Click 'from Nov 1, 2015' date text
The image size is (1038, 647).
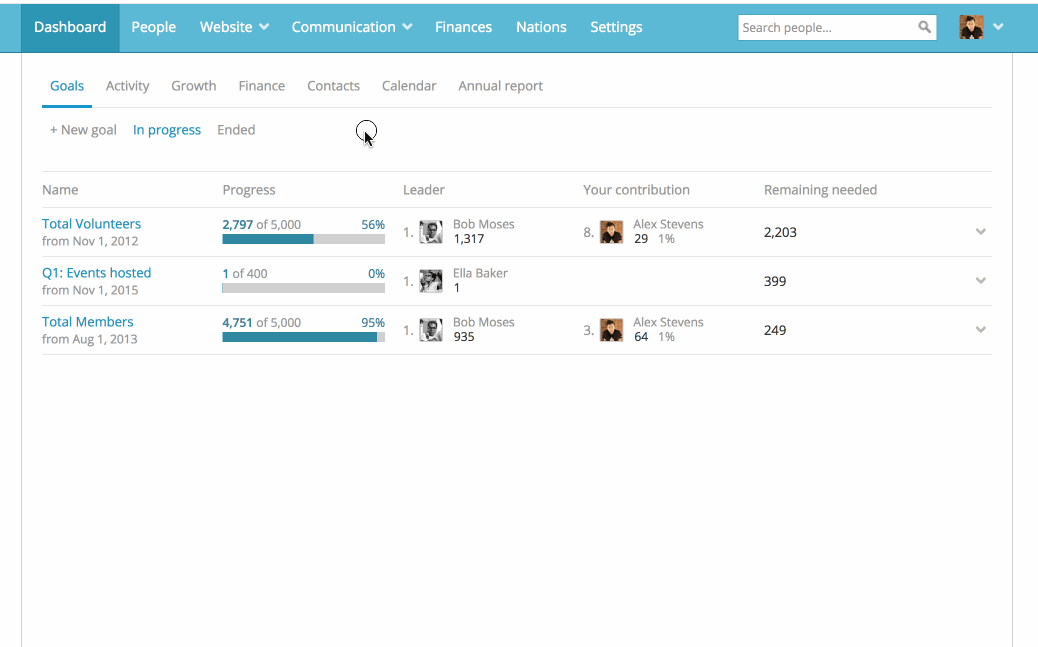click(90, 290)
